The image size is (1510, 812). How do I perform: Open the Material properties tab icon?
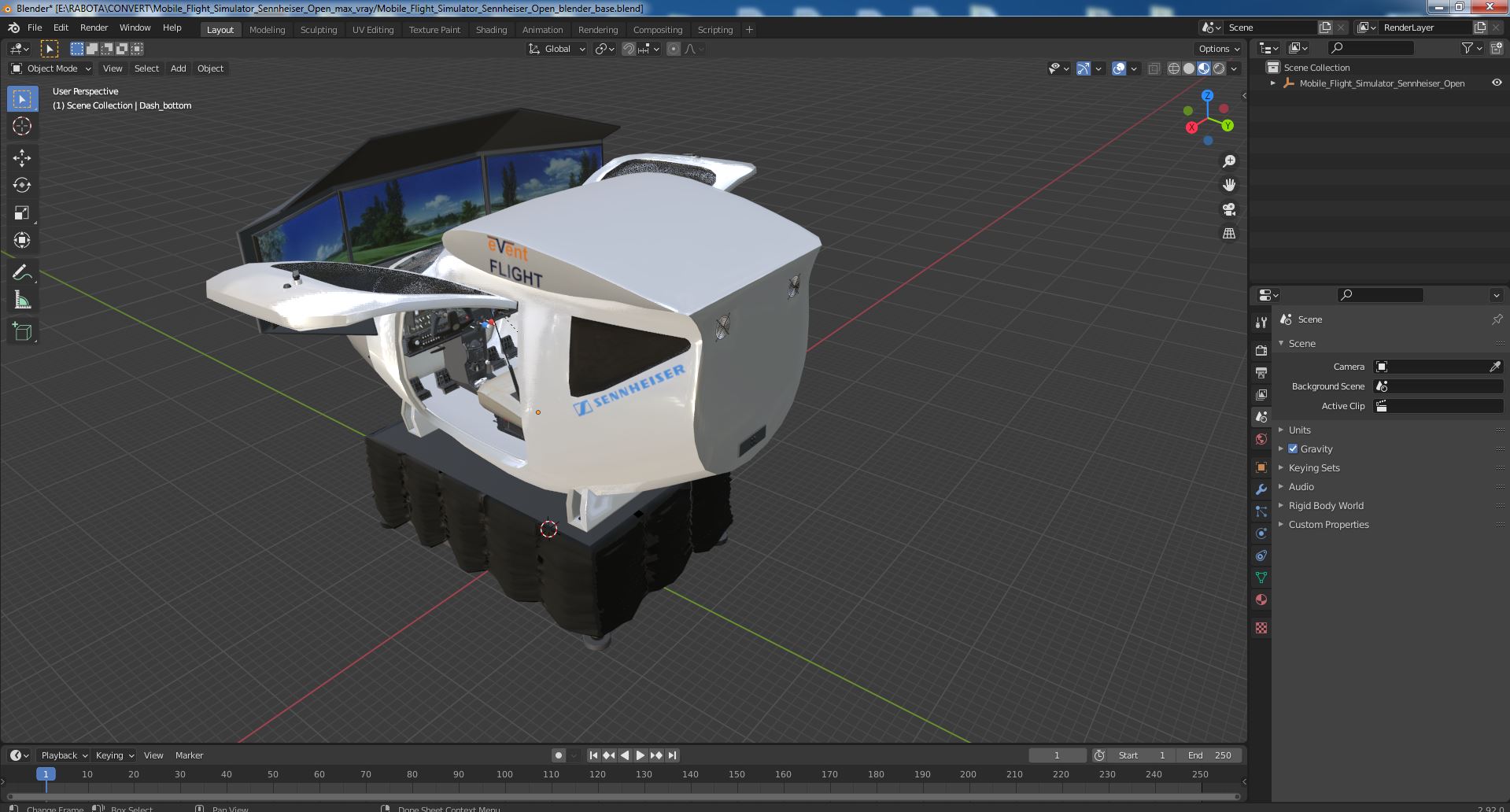point(1261,600)
